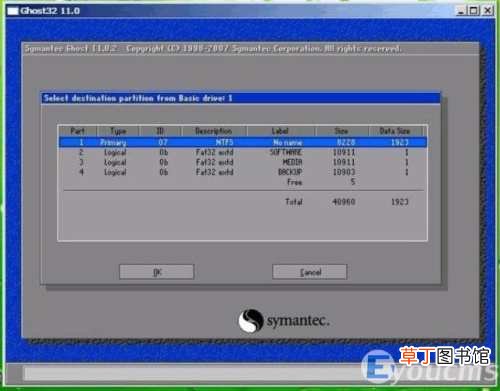Close the Ghost32 window
This screenshot has width=500, height=391.
tap(487, 11)
